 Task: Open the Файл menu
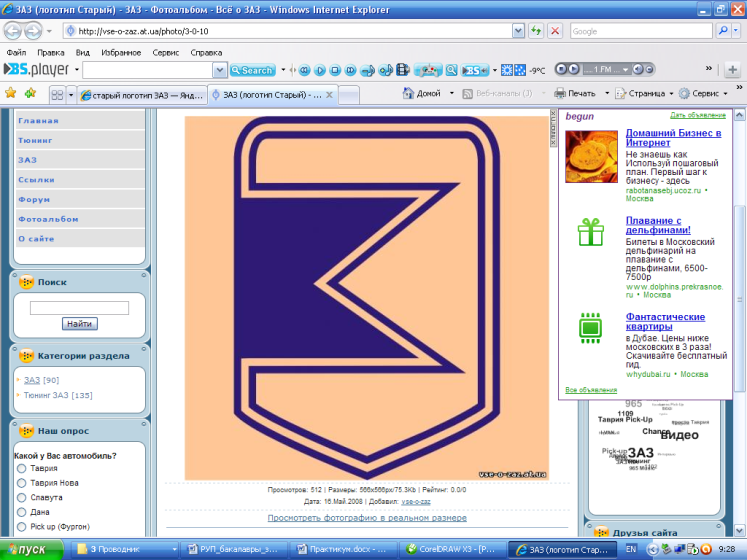16,52
